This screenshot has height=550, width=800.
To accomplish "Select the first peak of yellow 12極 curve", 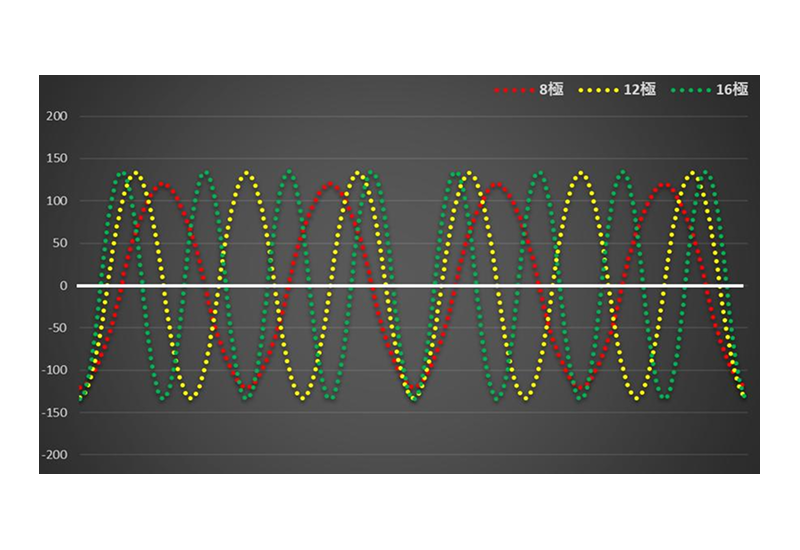I will 135,173.
